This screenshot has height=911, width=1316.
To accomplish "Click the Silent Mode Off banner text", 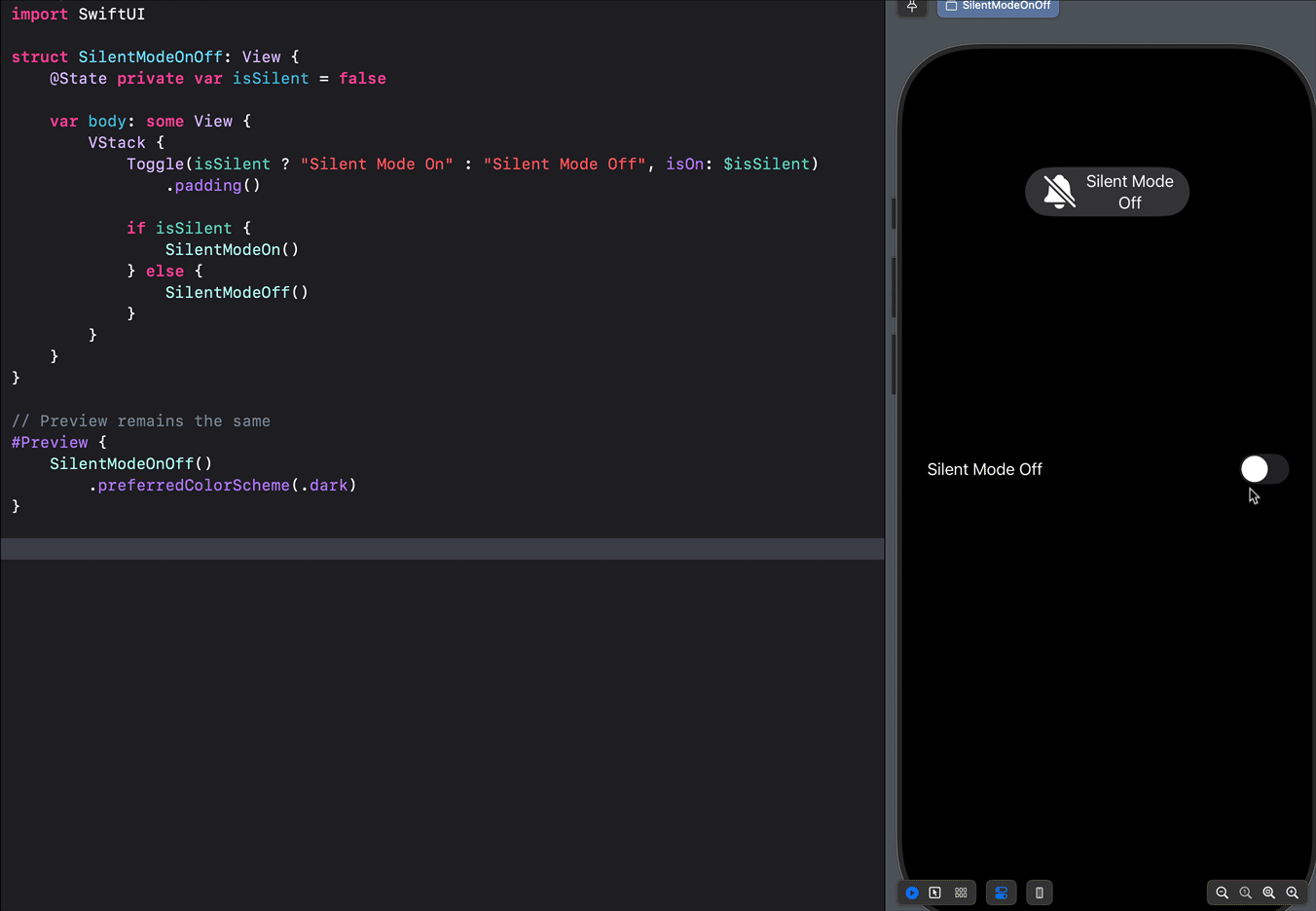I will [x=1130, y=192].
